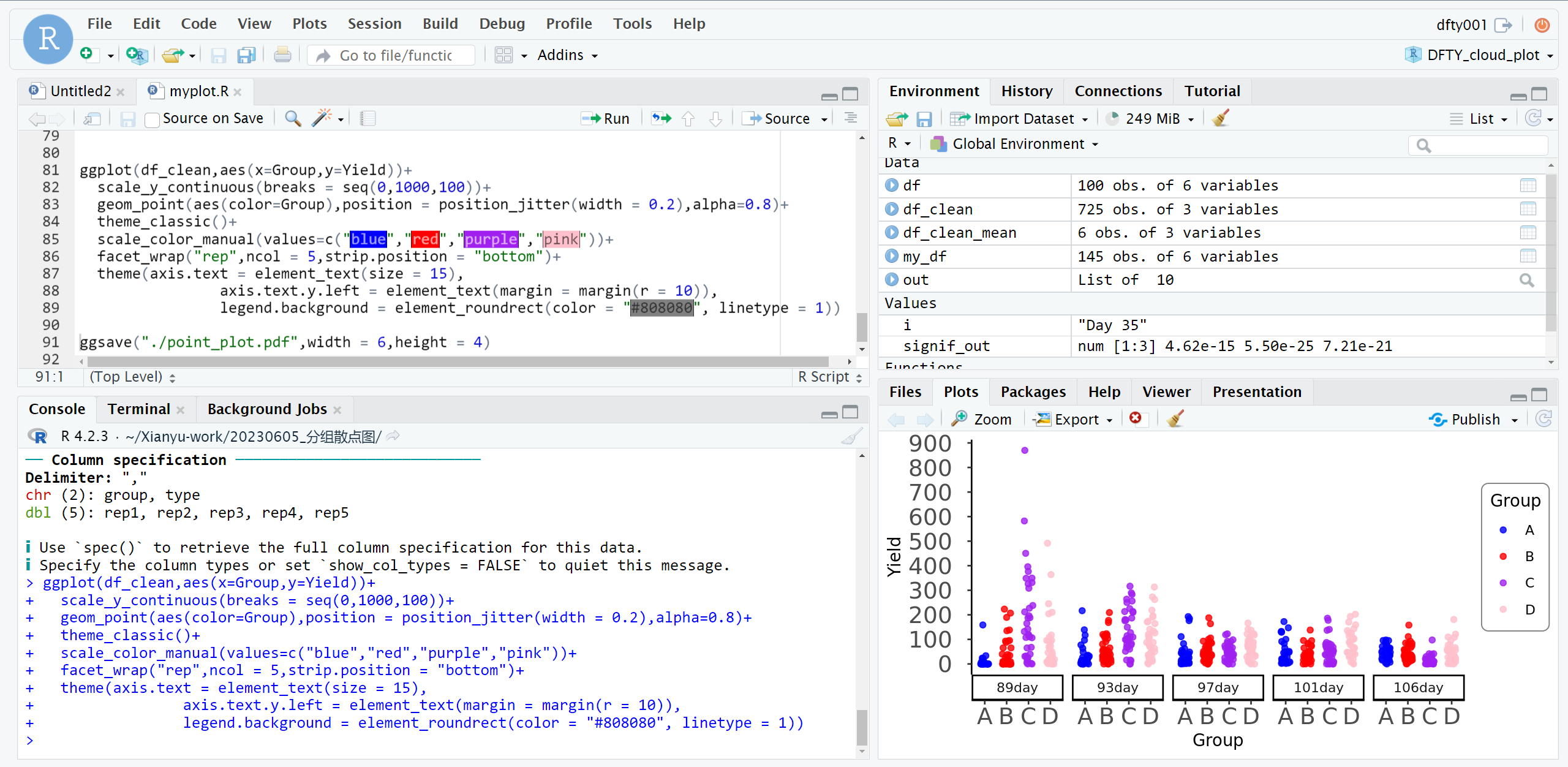The height and width of the screenshot is (767, 1568).
Task: Click the Go to previous section arrow
Action: [x=688, y=118]
